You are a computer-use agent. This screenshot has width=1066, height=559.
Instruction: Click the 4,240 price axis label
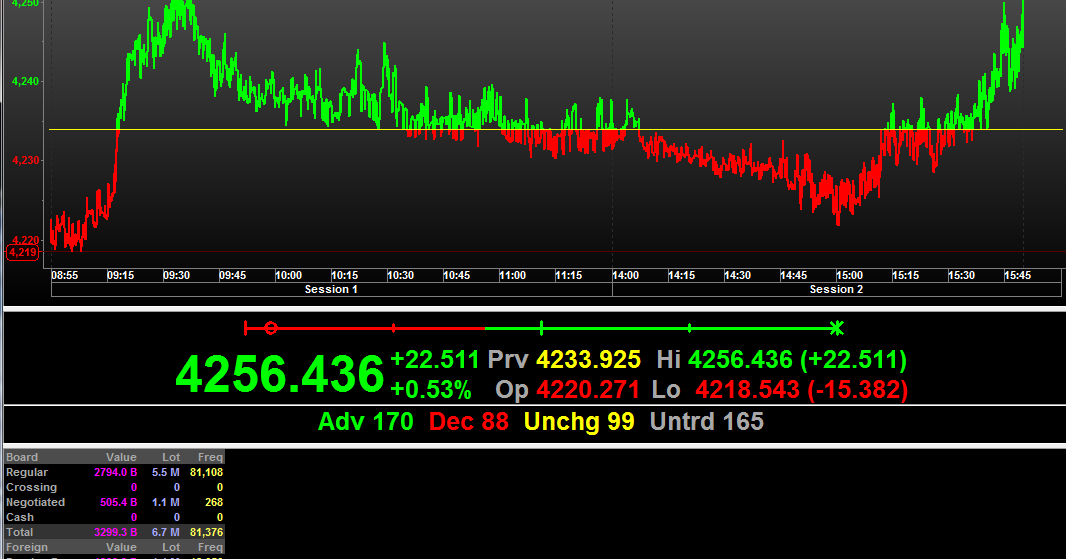pyautogui.click(x=26, y=81)
